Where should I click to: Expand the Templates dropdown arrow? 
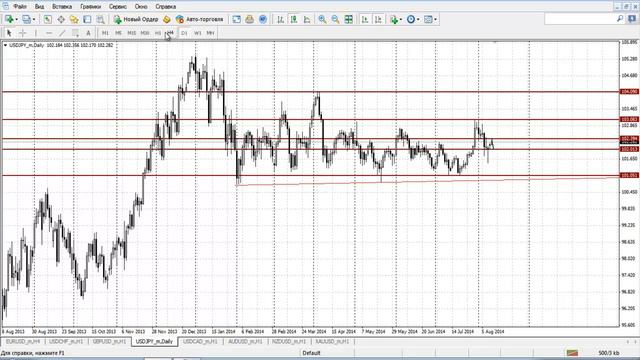435,19
